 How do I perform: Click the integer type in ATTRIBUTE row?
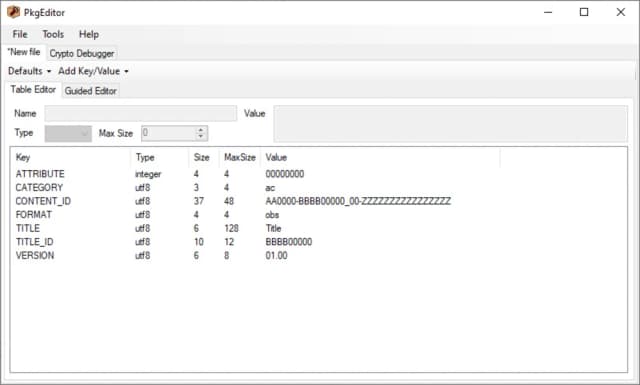(148, 174)
